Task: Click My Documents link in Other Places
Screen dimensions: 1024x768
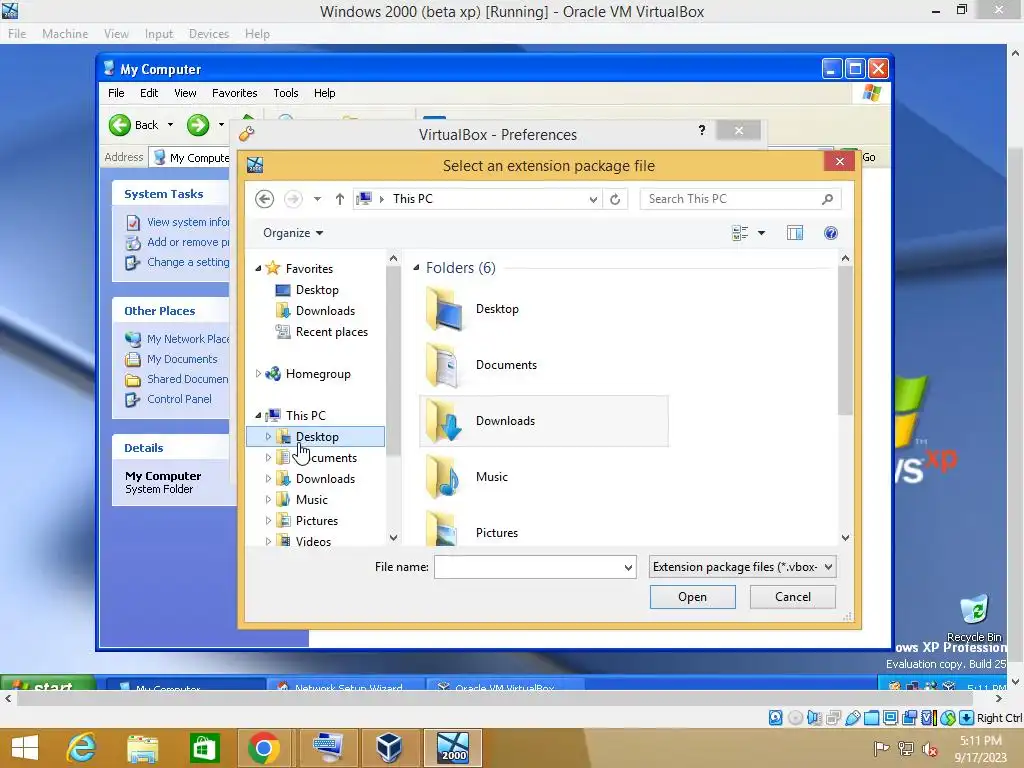Action: coord(182,359)
